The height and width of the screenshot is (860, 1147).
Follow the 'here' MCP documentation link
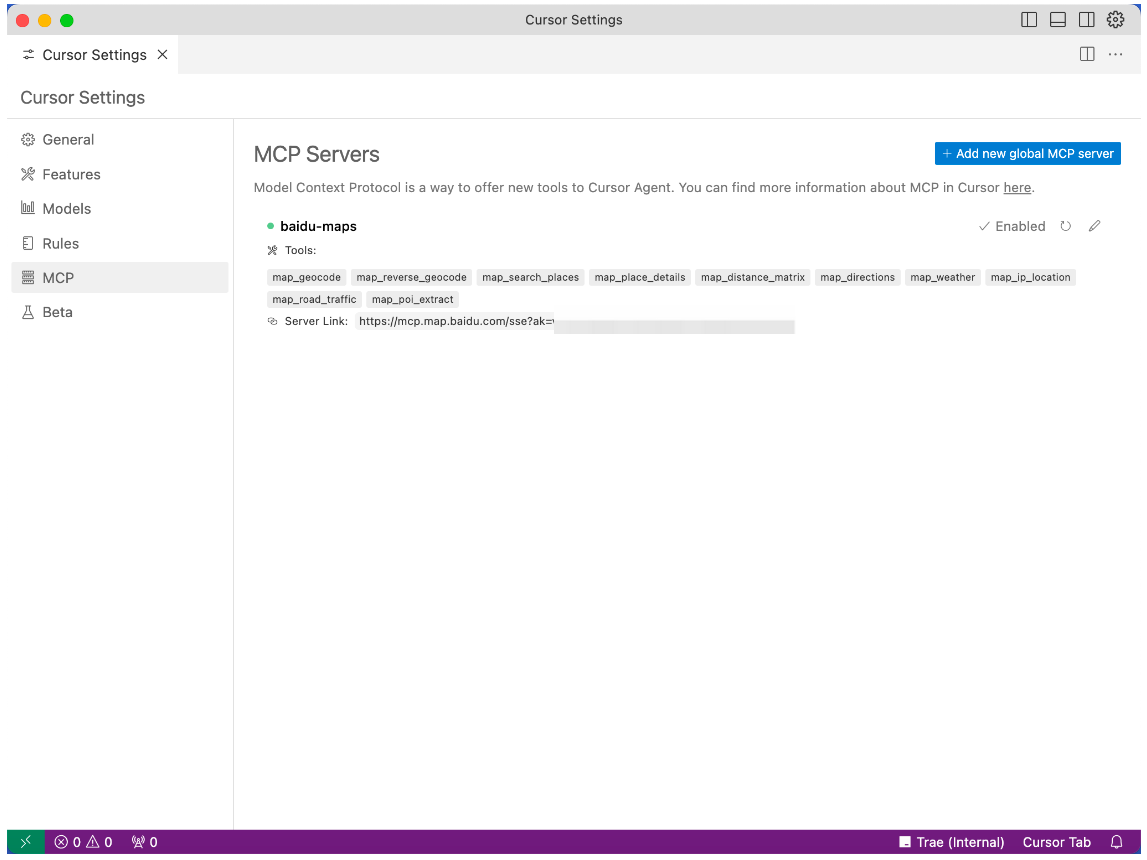click(x=1016, y=187)
